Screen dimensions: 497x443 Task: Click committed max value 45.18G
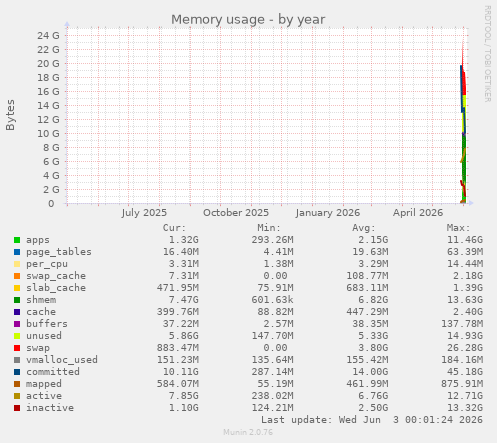(x=465, y=372)
